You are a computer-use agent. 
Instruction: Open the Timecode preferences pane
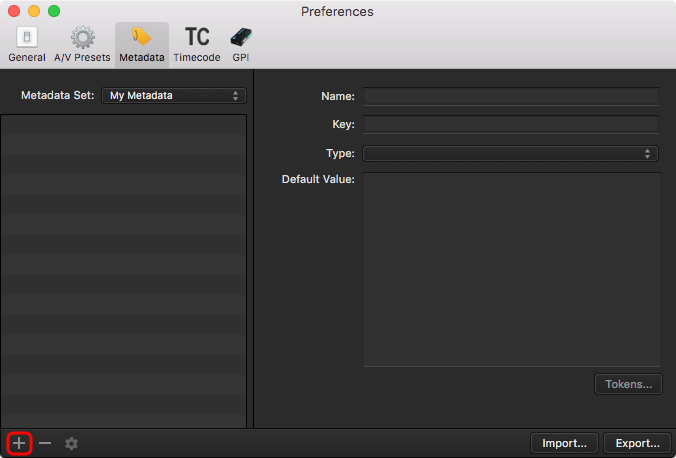(197, 45)
